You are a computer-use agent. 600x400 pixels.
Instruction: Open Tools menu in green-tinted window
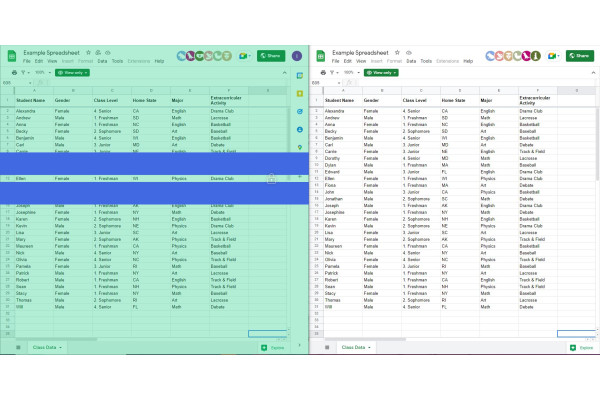[x=117, y=61]
